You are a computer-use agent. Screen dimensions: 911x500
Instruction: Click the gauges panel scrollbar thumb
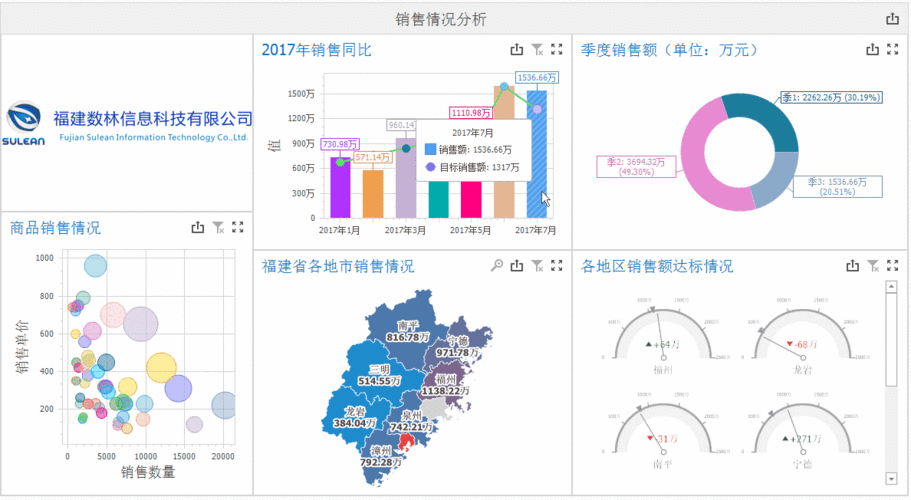tap(891, 339)
